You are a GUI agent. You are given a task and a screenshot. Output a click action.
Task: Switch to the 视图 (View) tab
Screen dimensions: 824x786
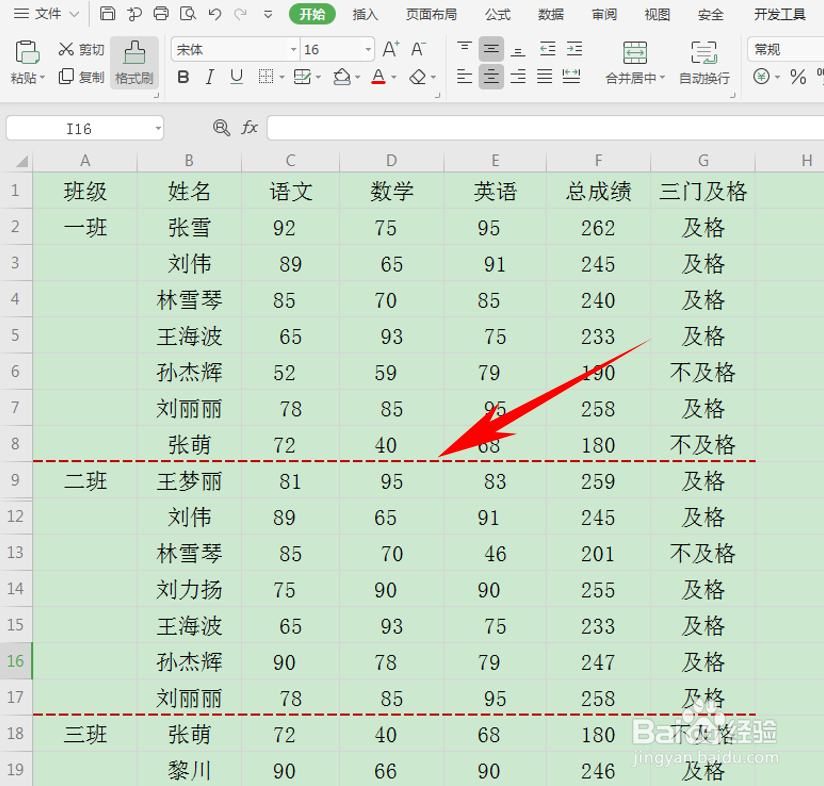[x=657, y=14]
